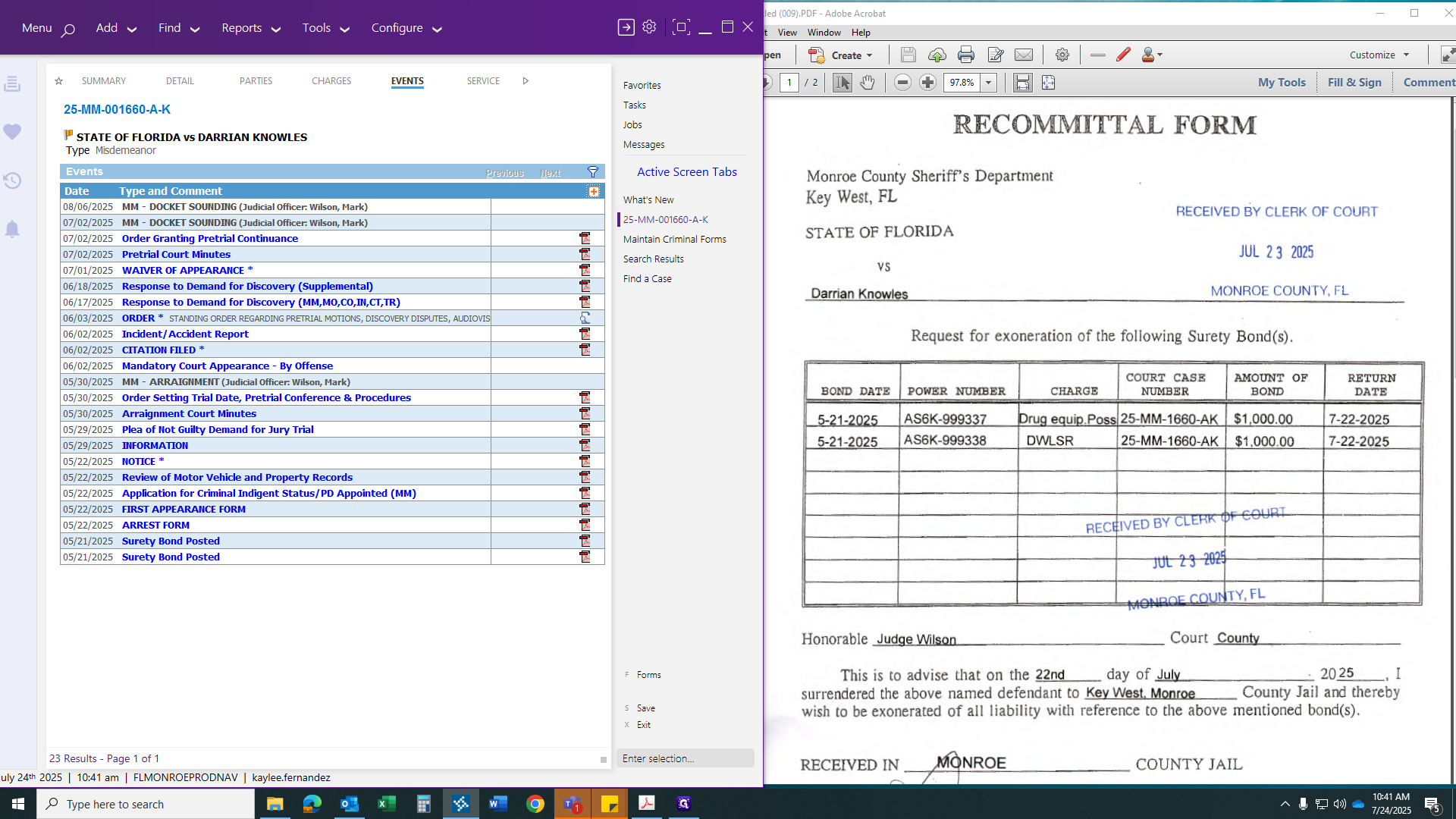Click the print icon in Acrobat toolbar

click(965, 55)
